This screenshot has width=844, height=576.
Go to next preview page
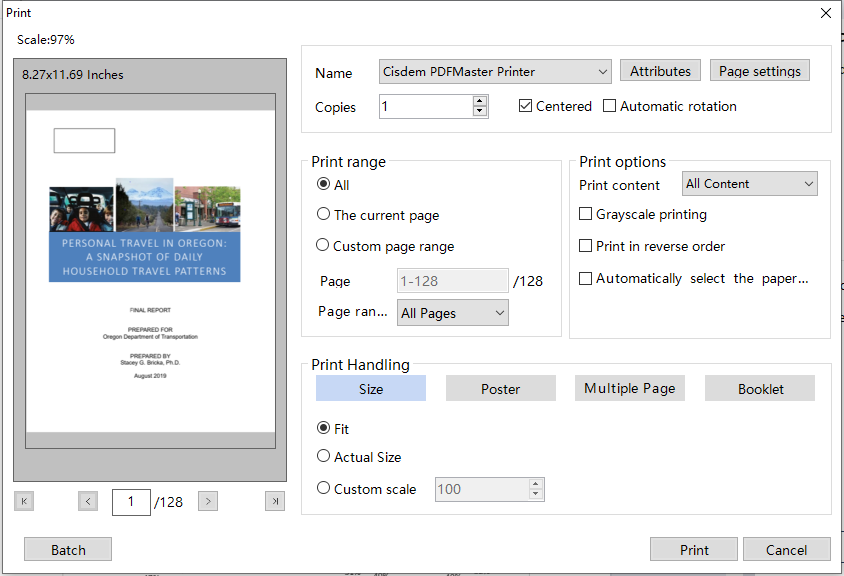[x=208, y=501]
